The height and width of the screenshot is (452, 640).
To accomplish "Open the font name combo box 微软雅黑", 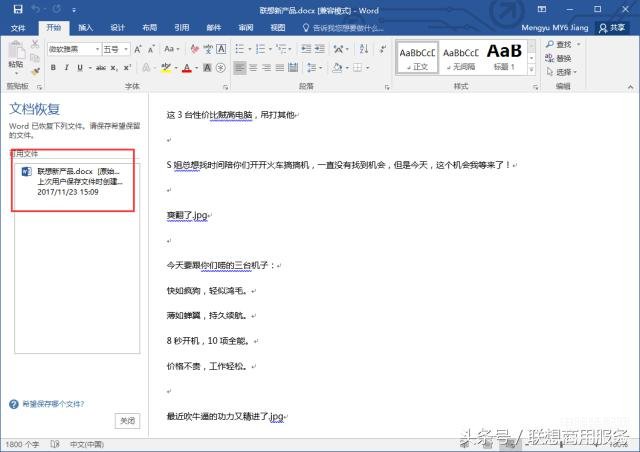I will click(74, 49).
